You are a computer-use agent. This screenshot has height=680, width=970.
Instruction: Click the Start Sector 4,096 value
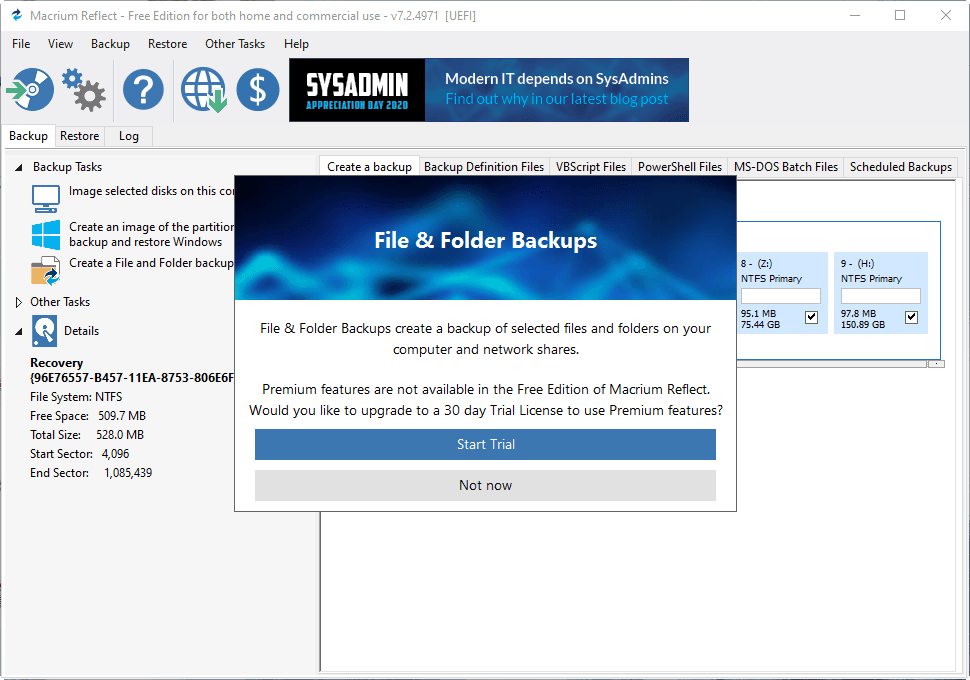116,454
